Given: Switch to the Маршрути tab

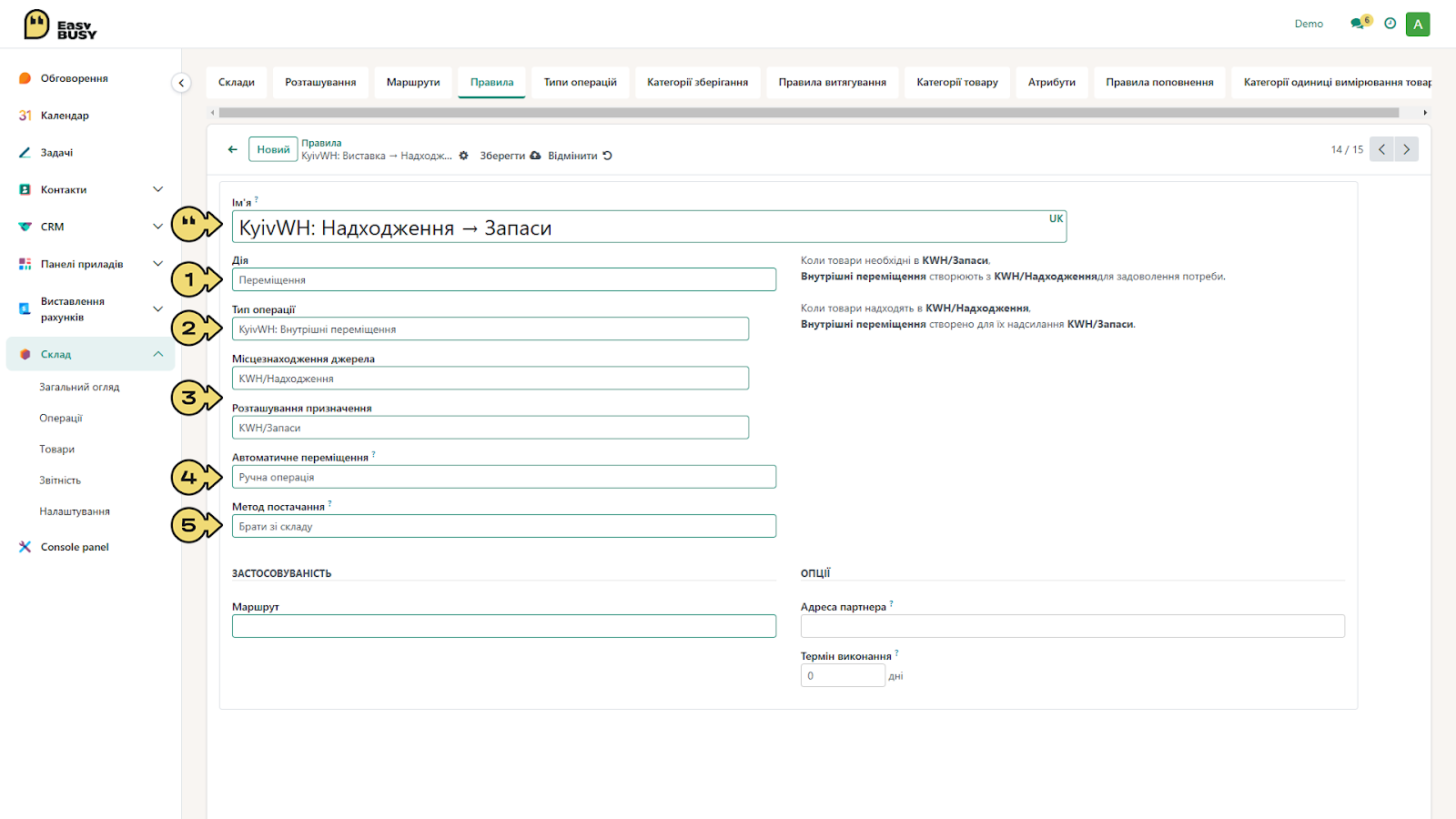Looking at the screenshot, I should point(413,82).
